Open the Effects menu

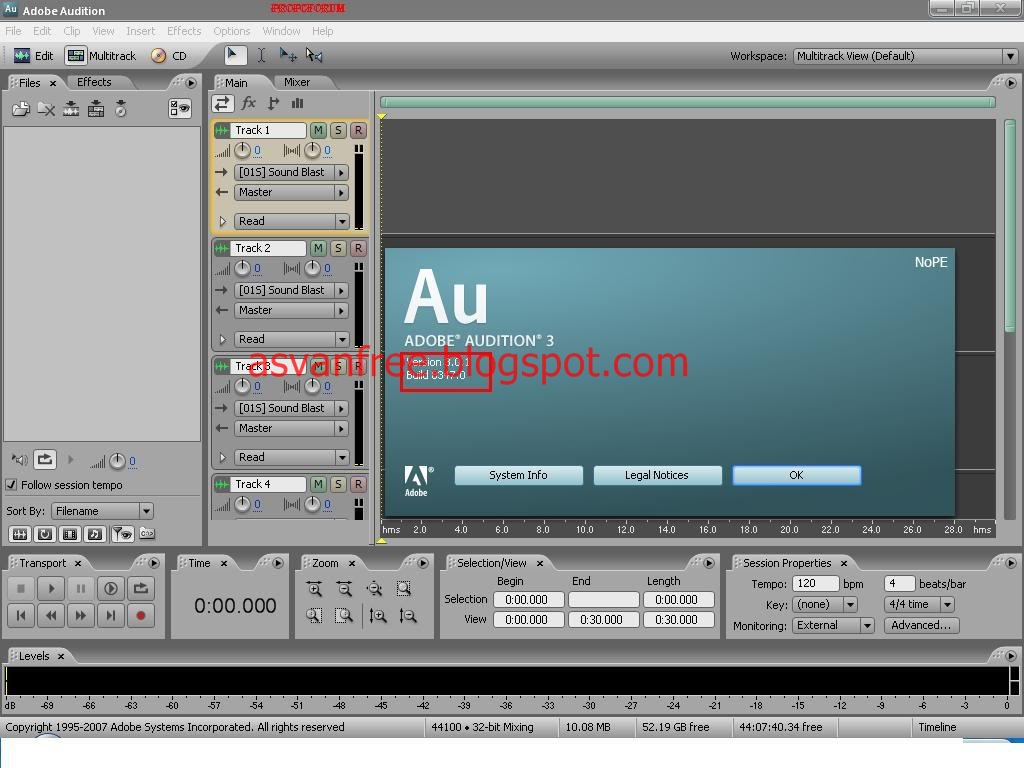click(x=184, y=31)
